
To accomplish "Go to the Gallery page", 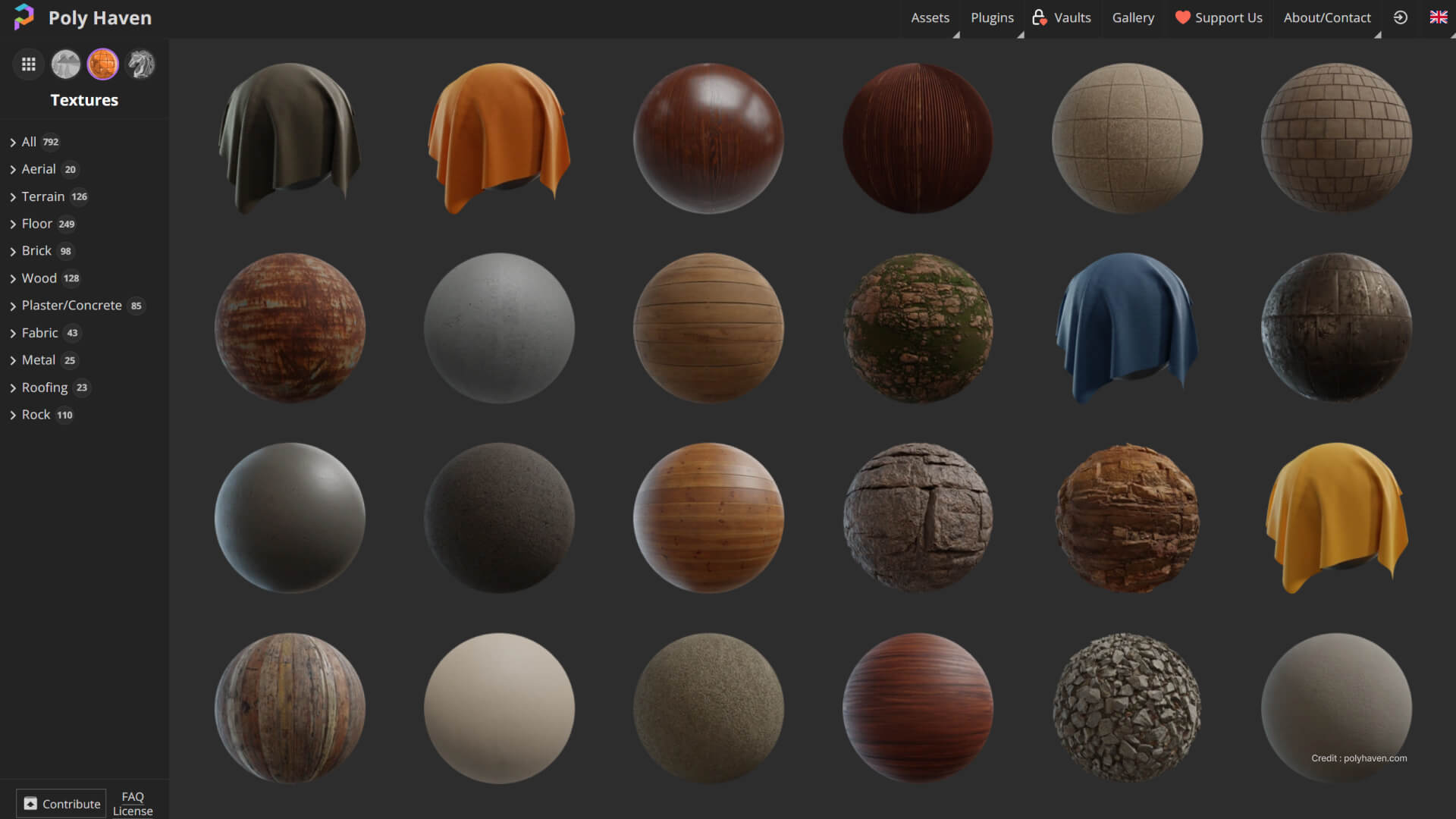I will [x=1133, y=17].
